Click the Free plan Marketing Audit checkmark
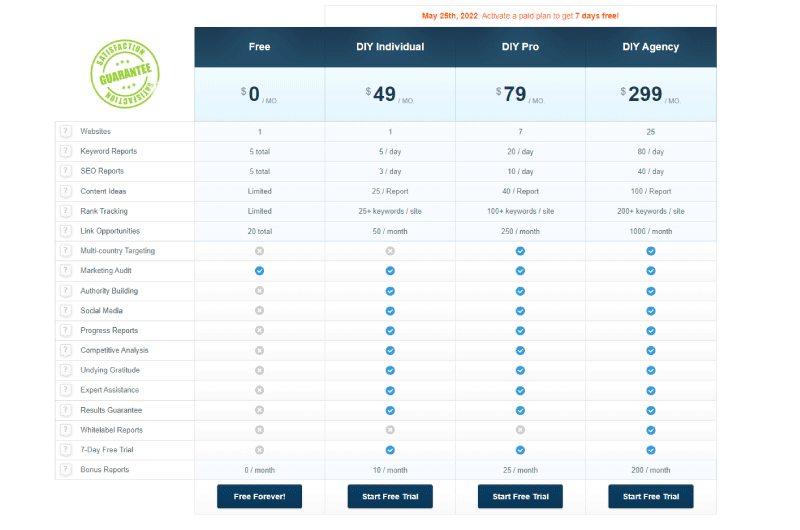Screen dimensions: 800x530 coord(260,271)
